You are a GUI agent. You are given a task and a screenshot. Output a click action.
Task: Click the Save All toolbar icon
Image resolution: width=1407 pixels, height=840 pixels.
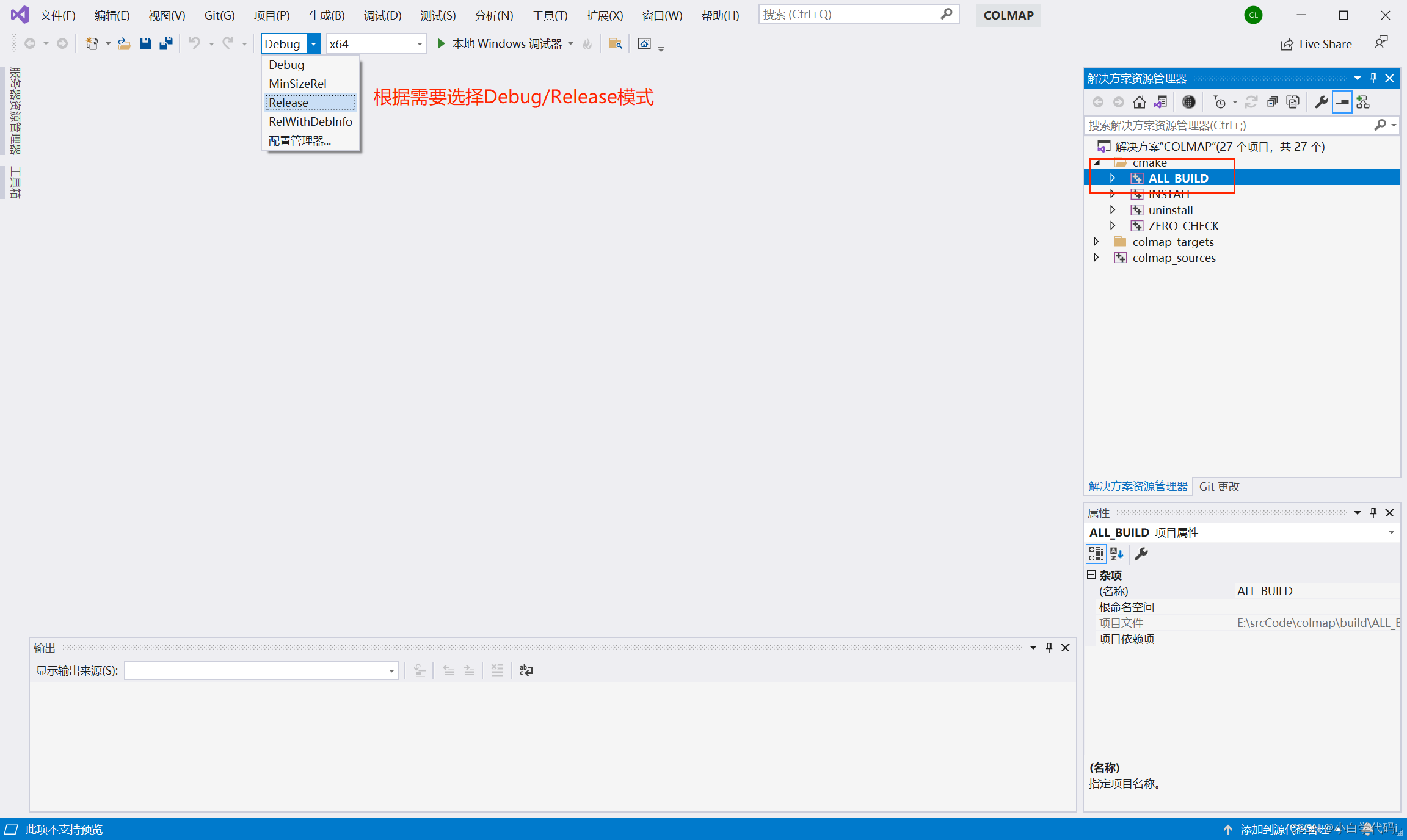click(165, 43)
